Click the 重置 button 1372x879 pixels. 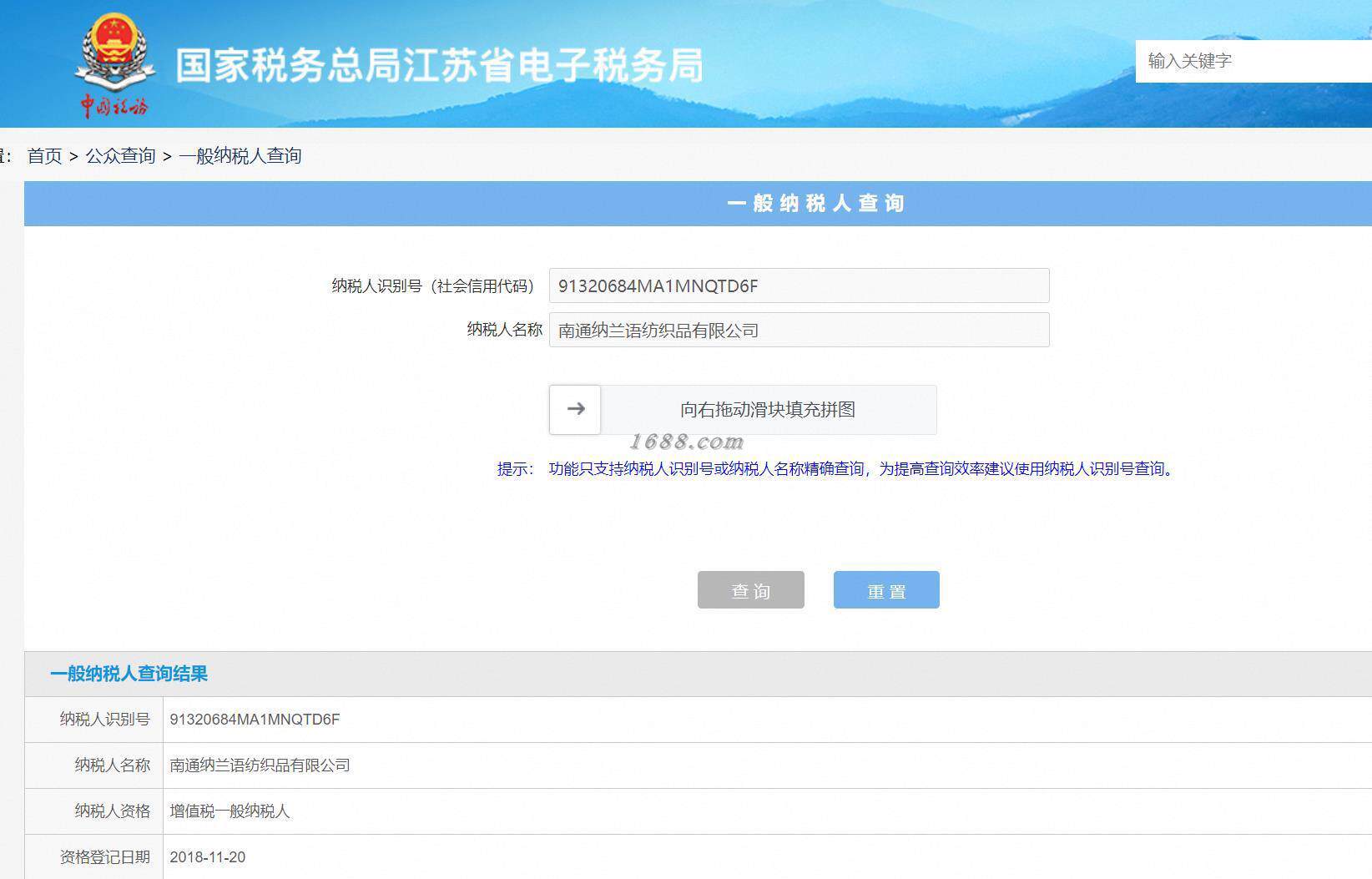(x=886, y=590)
